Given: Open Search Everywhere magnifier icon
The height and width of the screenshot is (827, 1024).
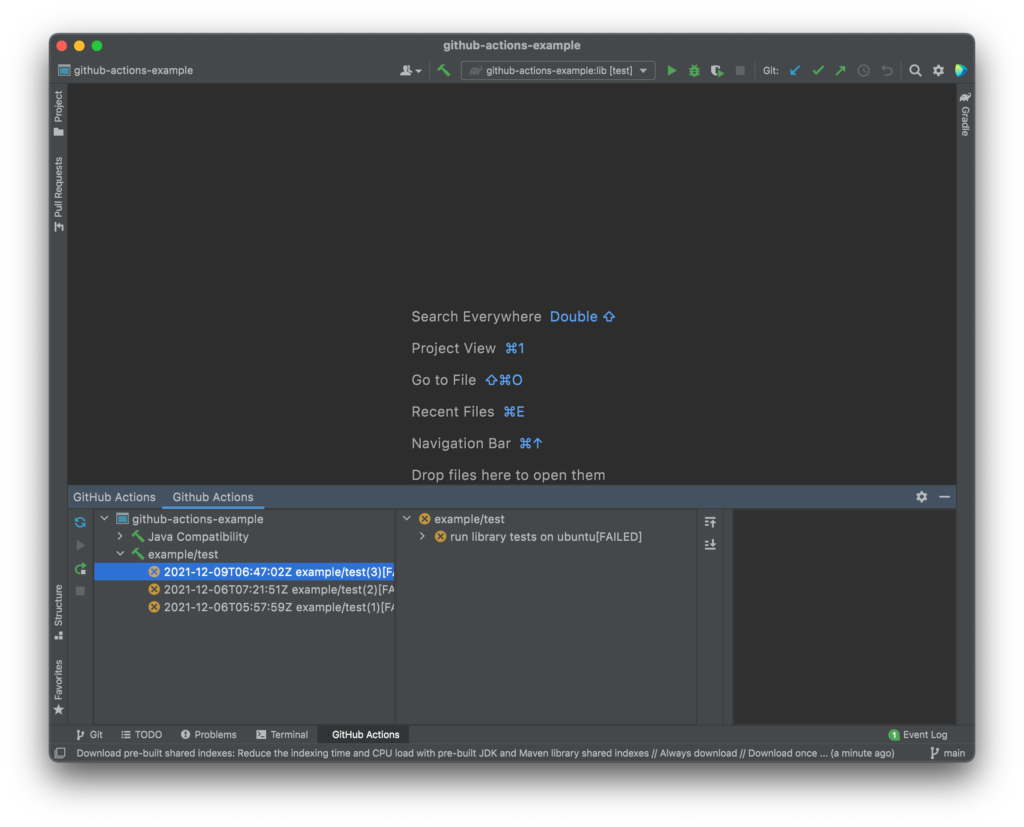Looking at the screenshot, I should pyautogui.click(x=915, y=71).
